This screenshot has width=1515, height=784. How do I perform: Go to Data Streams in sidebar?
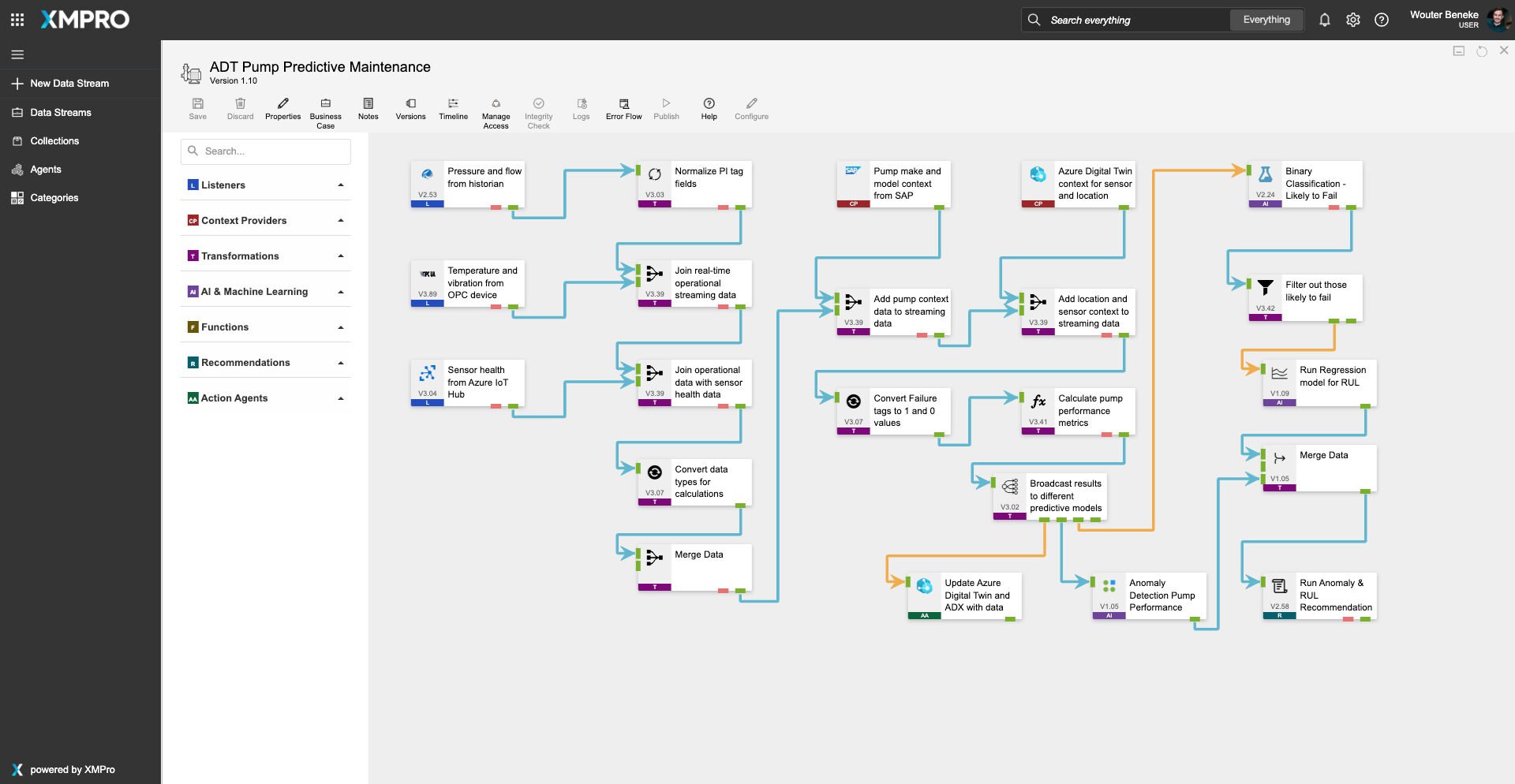tap(61, 113)
